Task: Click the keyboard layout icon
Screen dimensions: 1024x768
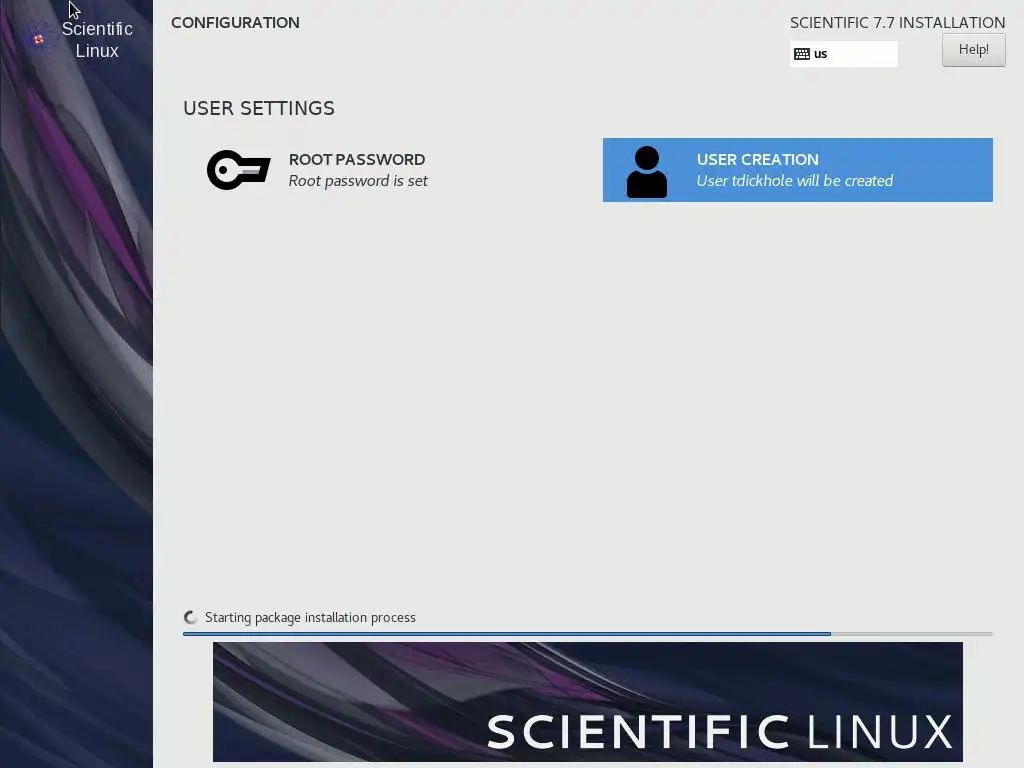Action: pos(801,54)
